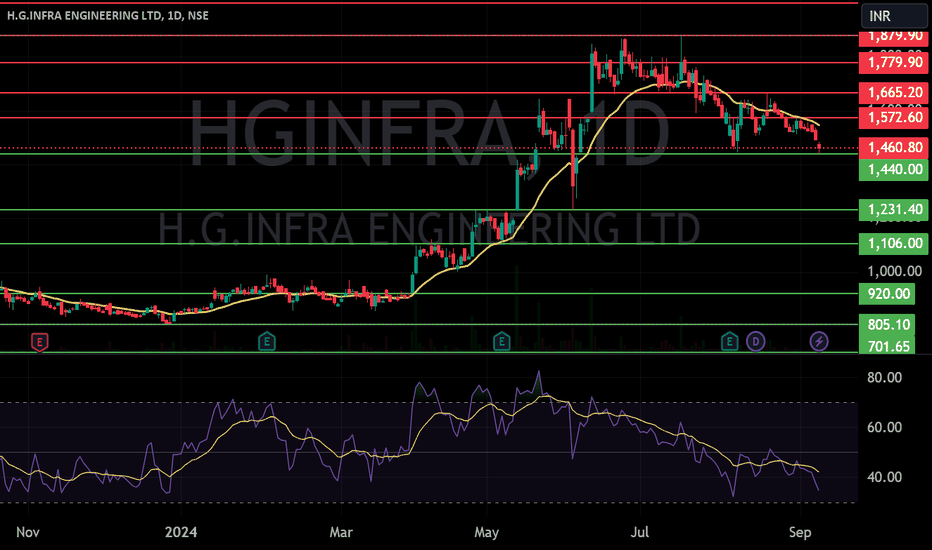Image resolution: width=932 pixels, height=550 pixels.
Task: Click the Jul label on time axis
Action: 640,532
